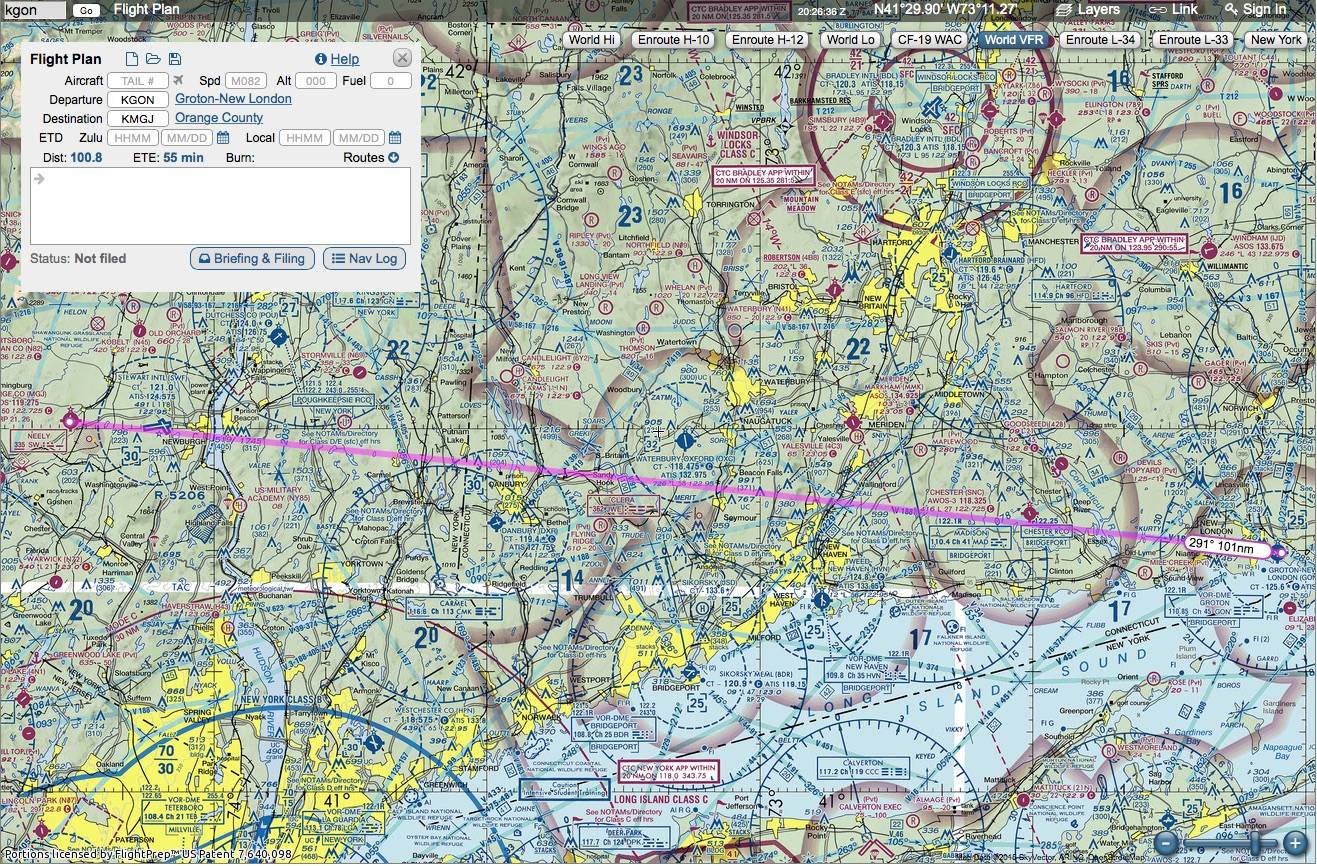1317x866 pixels.
Task: Switch to the Enroute L-33 chart
Action: (1193, 40)
